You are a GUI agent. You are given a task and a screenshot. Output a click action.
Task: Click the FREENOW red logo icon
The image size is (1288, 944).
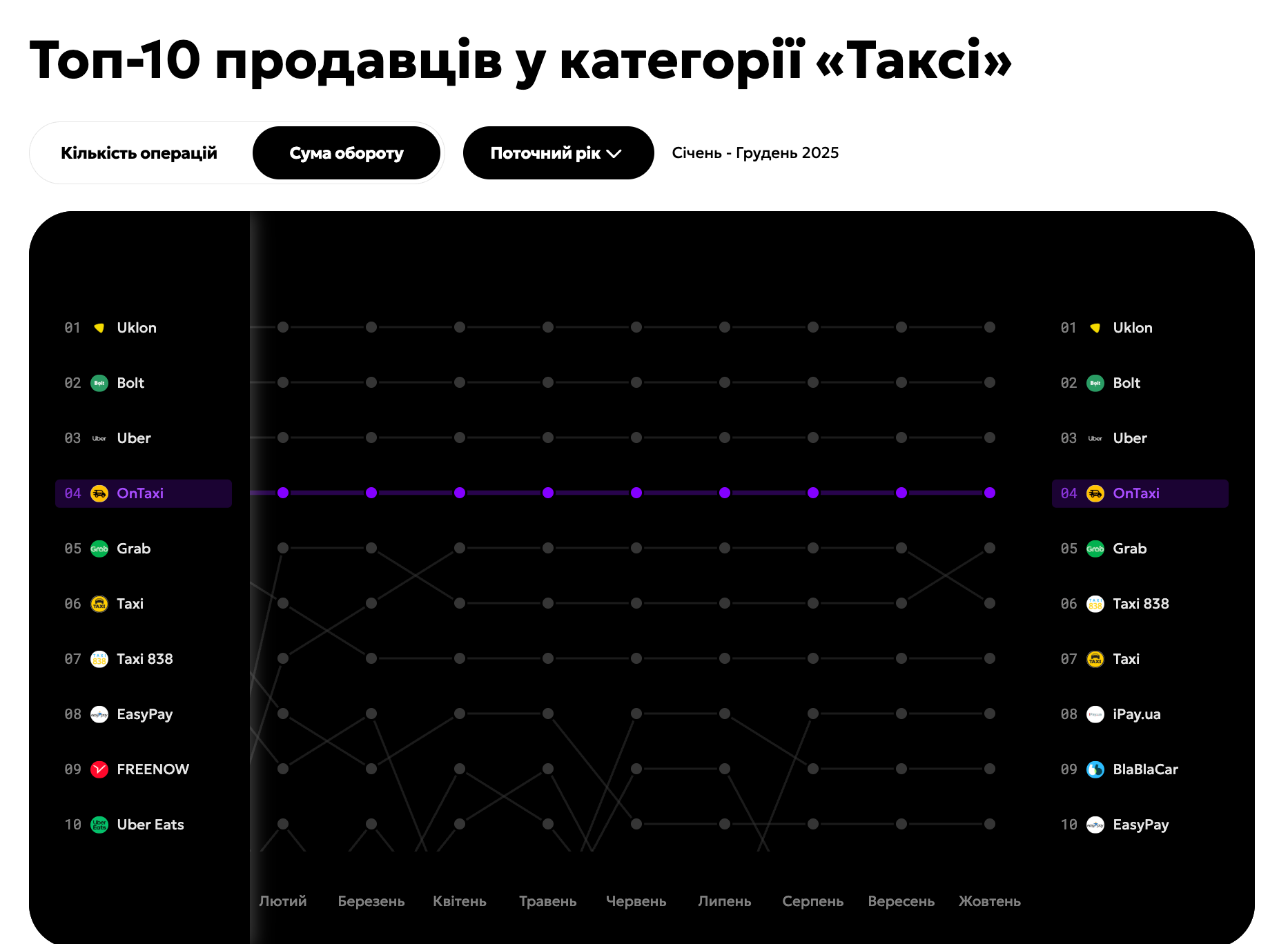pos(99,769)
